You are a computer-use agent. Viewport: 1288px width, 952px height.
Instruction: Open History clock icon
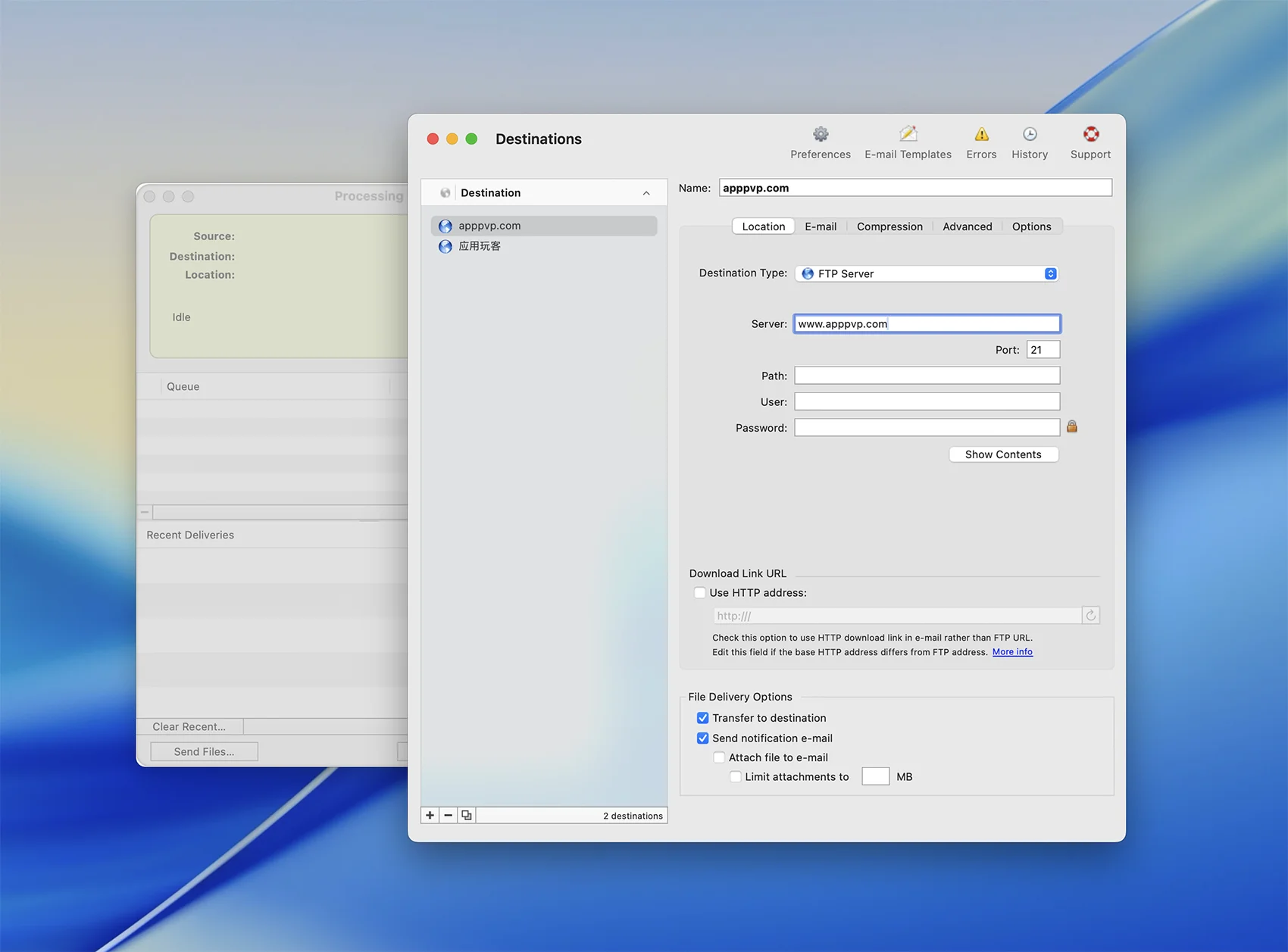click(x=1030, y=135)
